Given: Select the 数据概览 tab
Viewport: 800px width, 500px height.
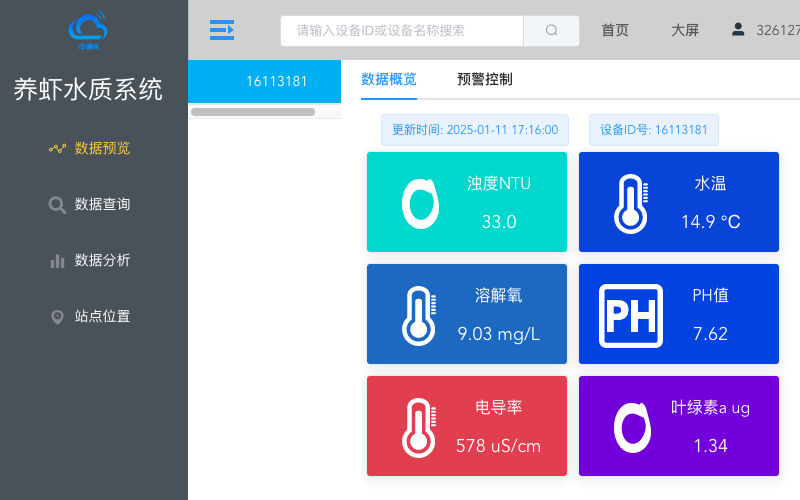Looking at the screenshot, I should tap(389, 79).
